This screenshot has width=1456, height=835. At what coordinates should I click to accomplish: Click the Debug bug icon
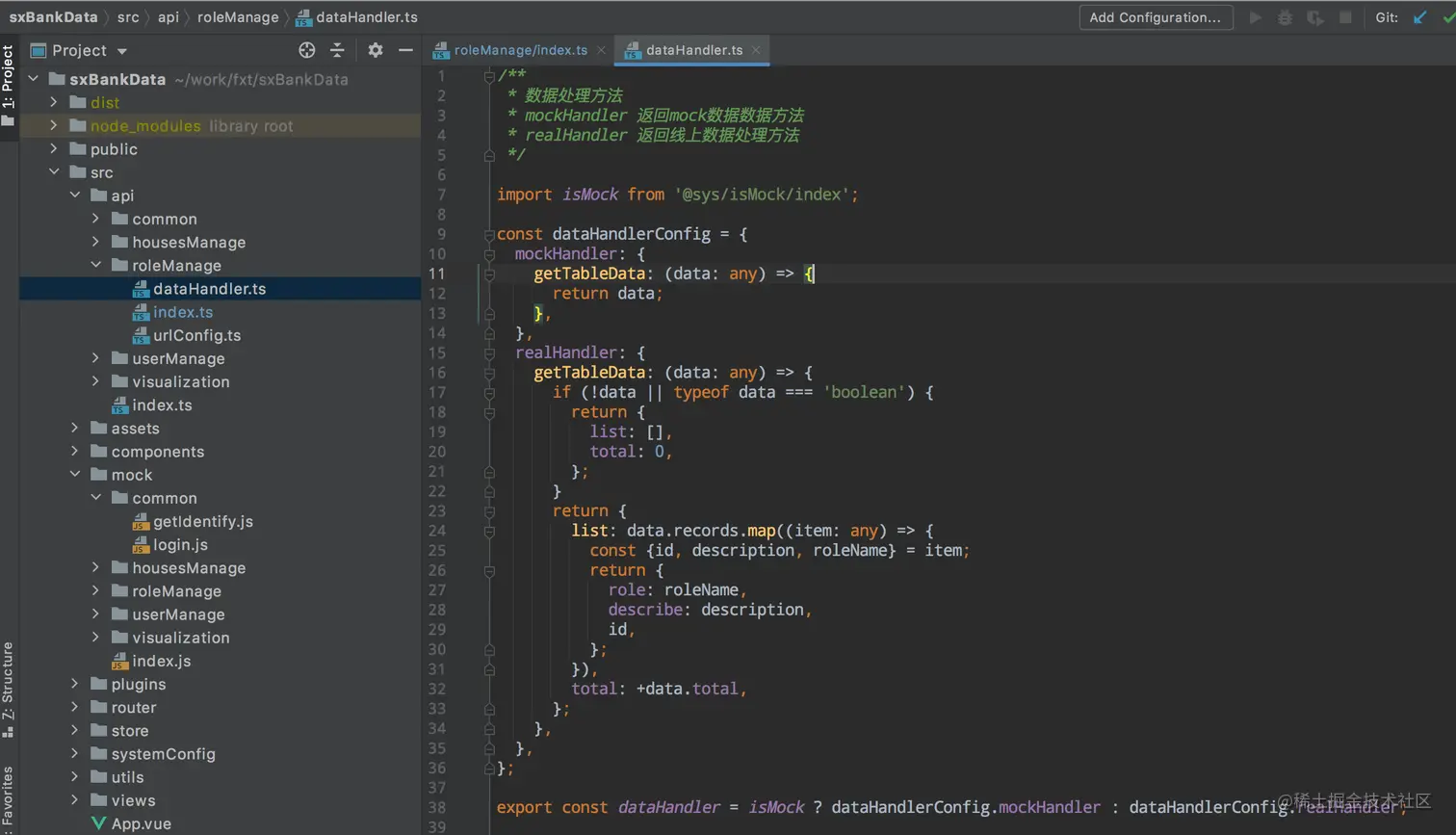(1285, 17)
